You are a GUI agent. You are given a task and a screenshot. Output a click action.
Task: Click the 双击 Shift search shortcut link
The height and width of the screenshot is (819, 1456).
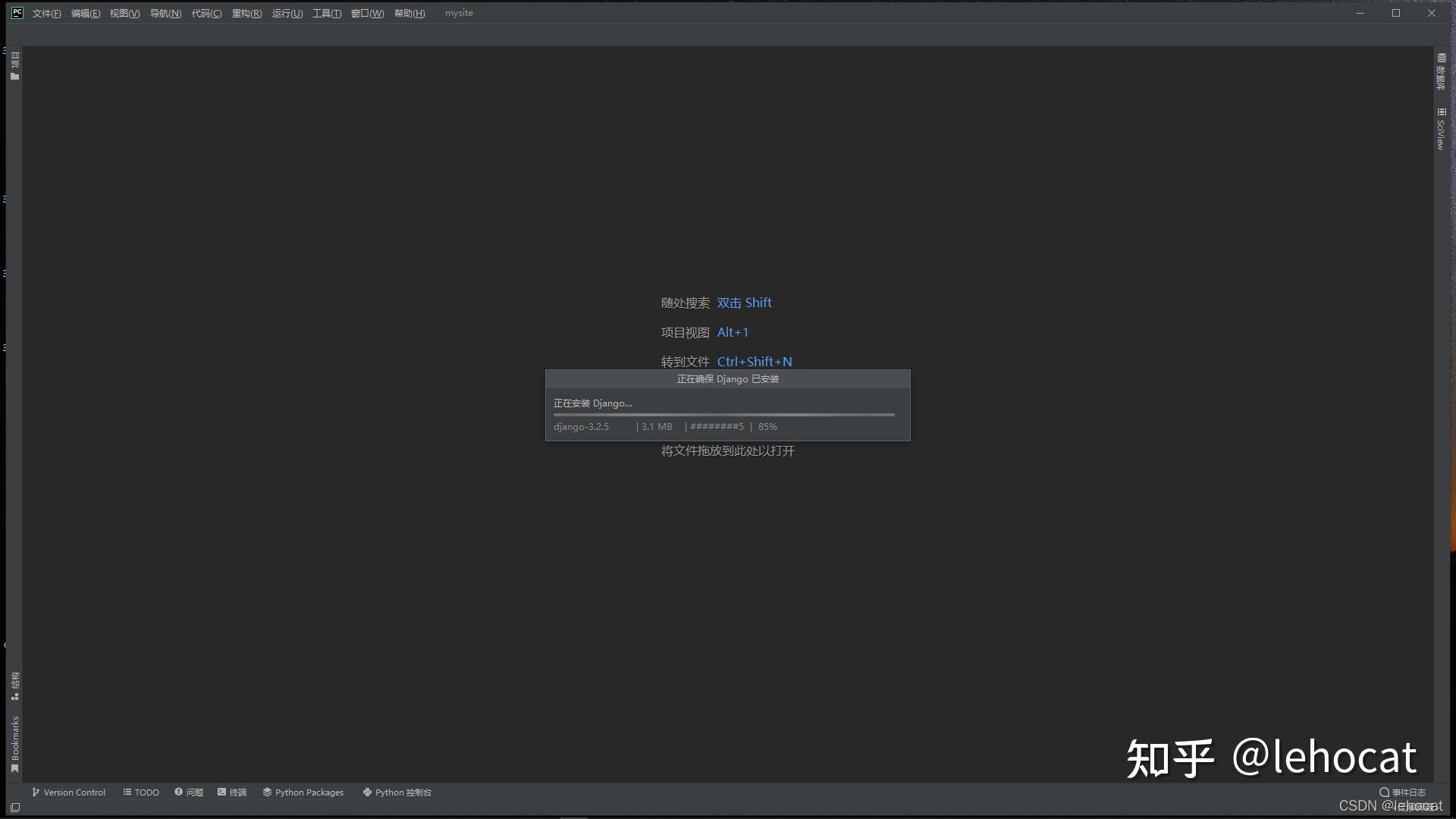tap(744, 303)
